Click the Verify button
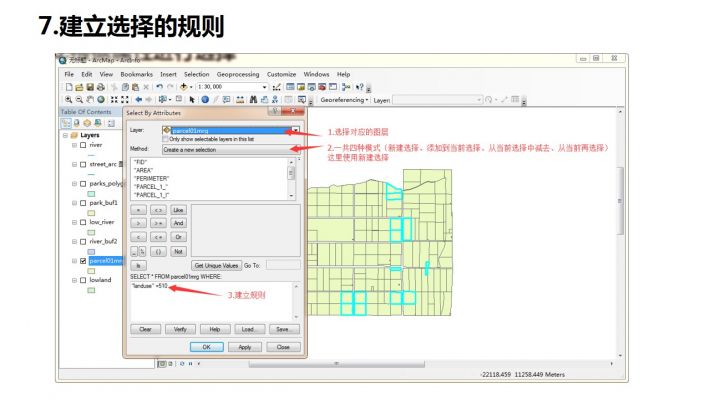This screenshot has height=399, width=710. coord(180,329)
